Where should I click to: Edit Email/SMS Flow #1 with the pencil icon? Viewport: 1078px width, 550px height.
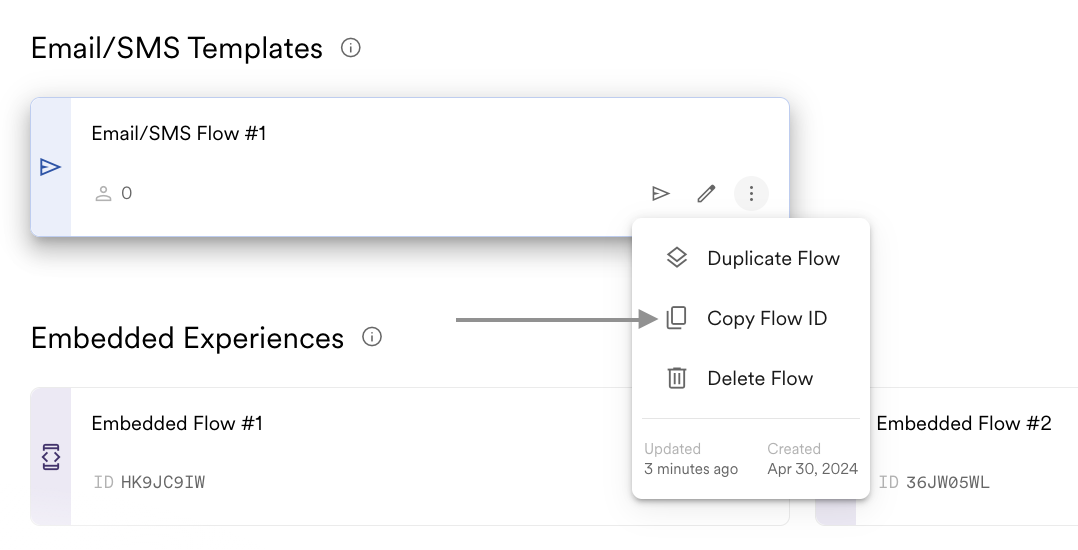click(x=706, y=194)
